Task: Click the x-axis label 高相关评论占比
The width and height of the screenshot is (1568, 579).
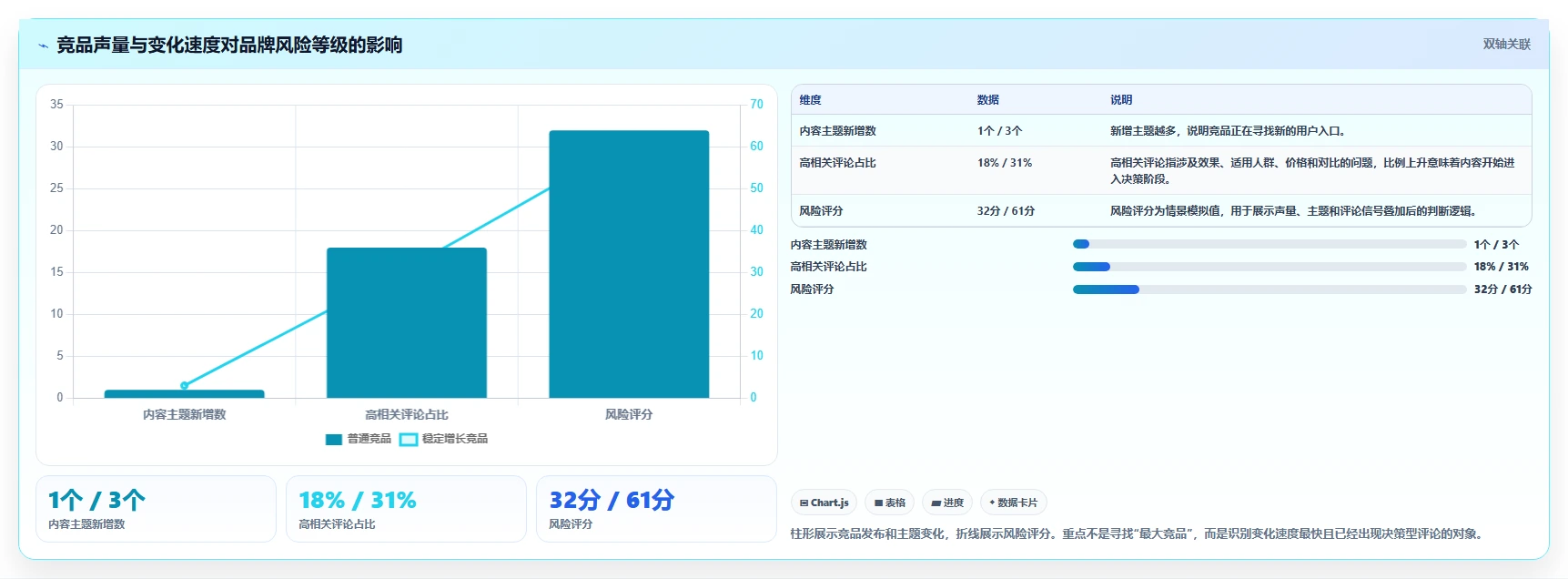Action: (x=407, y=414)
